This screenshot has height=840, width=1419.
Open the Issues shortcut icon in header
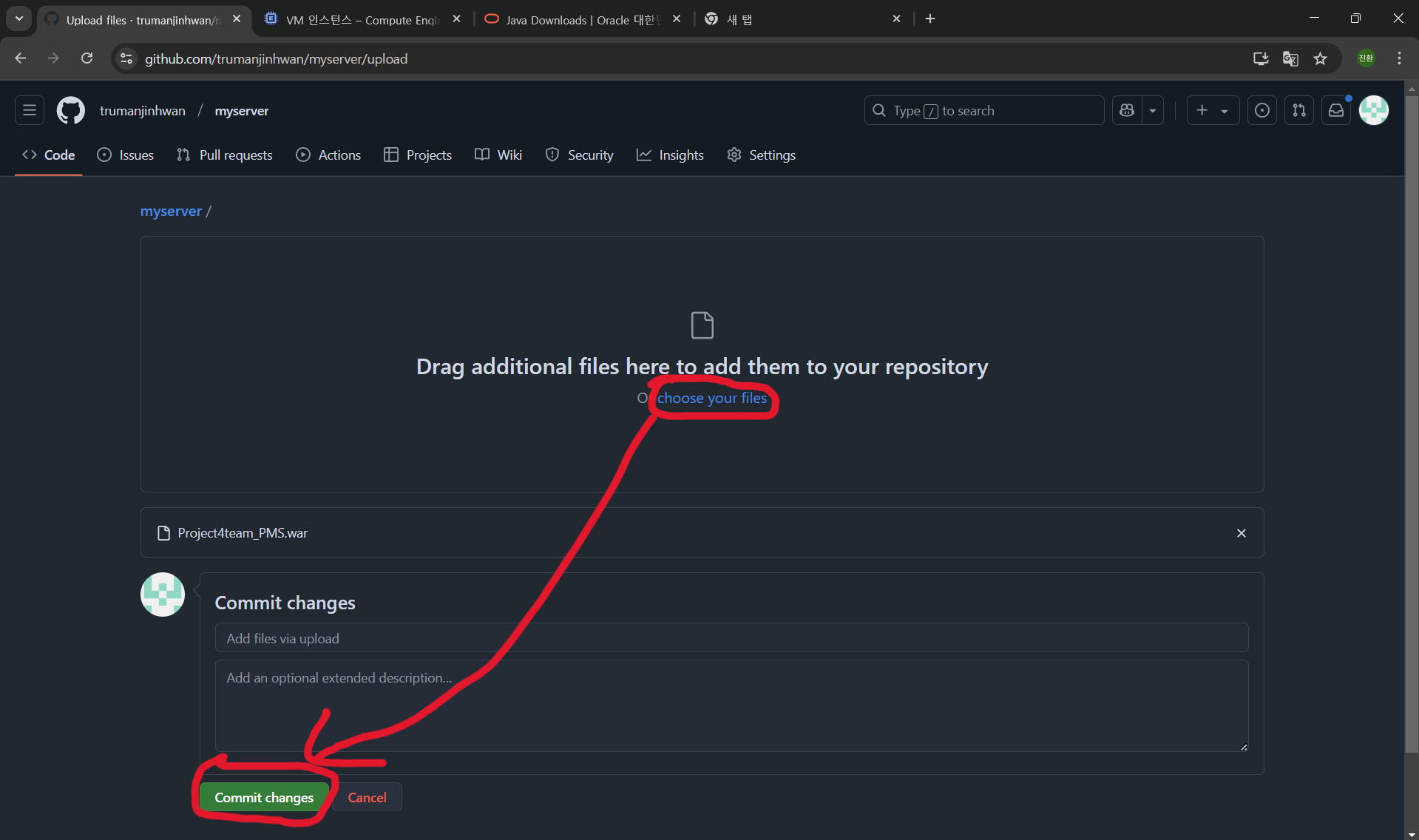coord(1261,111)
